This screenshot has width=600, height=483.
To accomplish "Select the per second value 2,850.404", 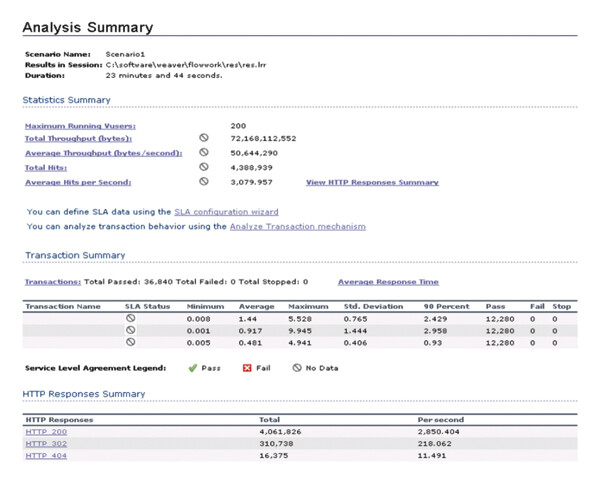I will point(439,432).
